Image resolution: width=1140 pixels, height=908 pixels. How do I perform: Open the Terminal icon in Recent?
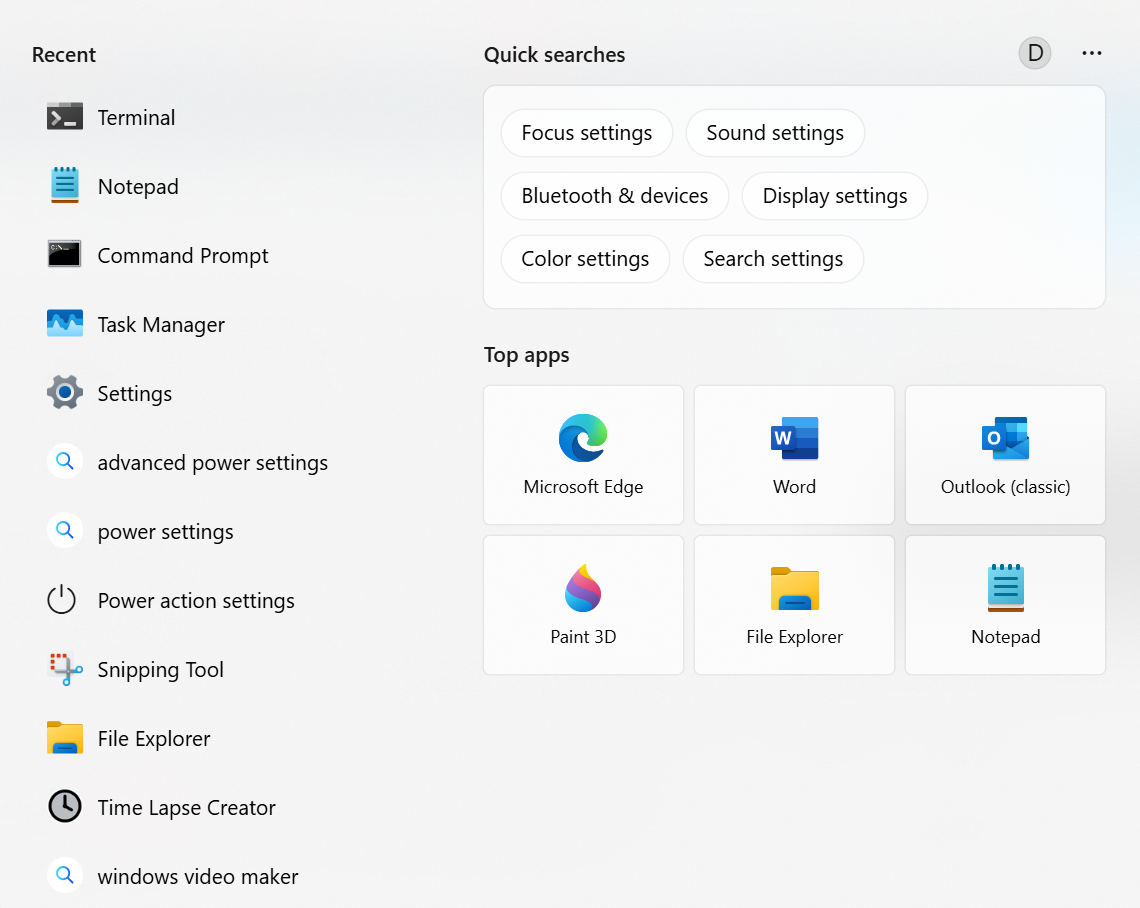65,116
